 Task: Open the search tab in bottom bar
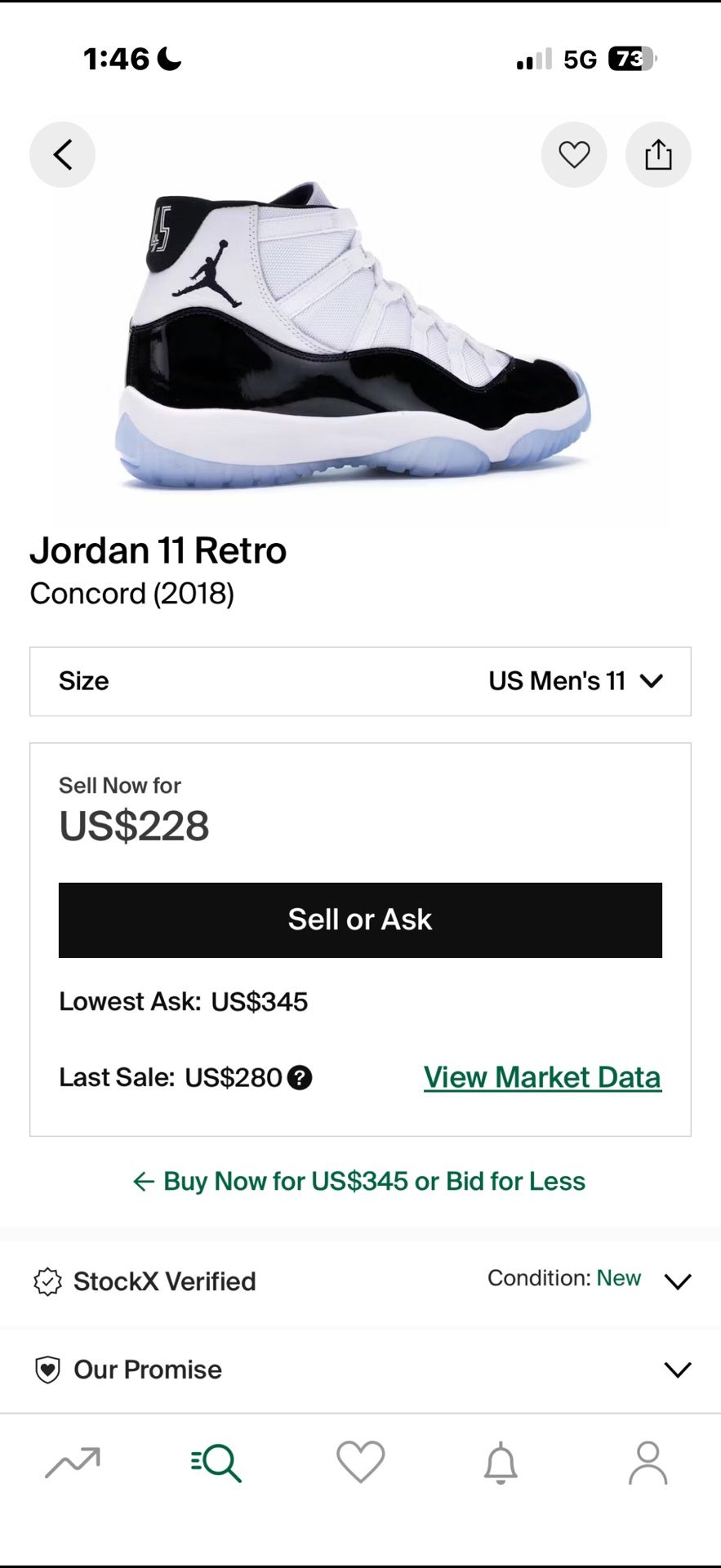pos(216,1463)
